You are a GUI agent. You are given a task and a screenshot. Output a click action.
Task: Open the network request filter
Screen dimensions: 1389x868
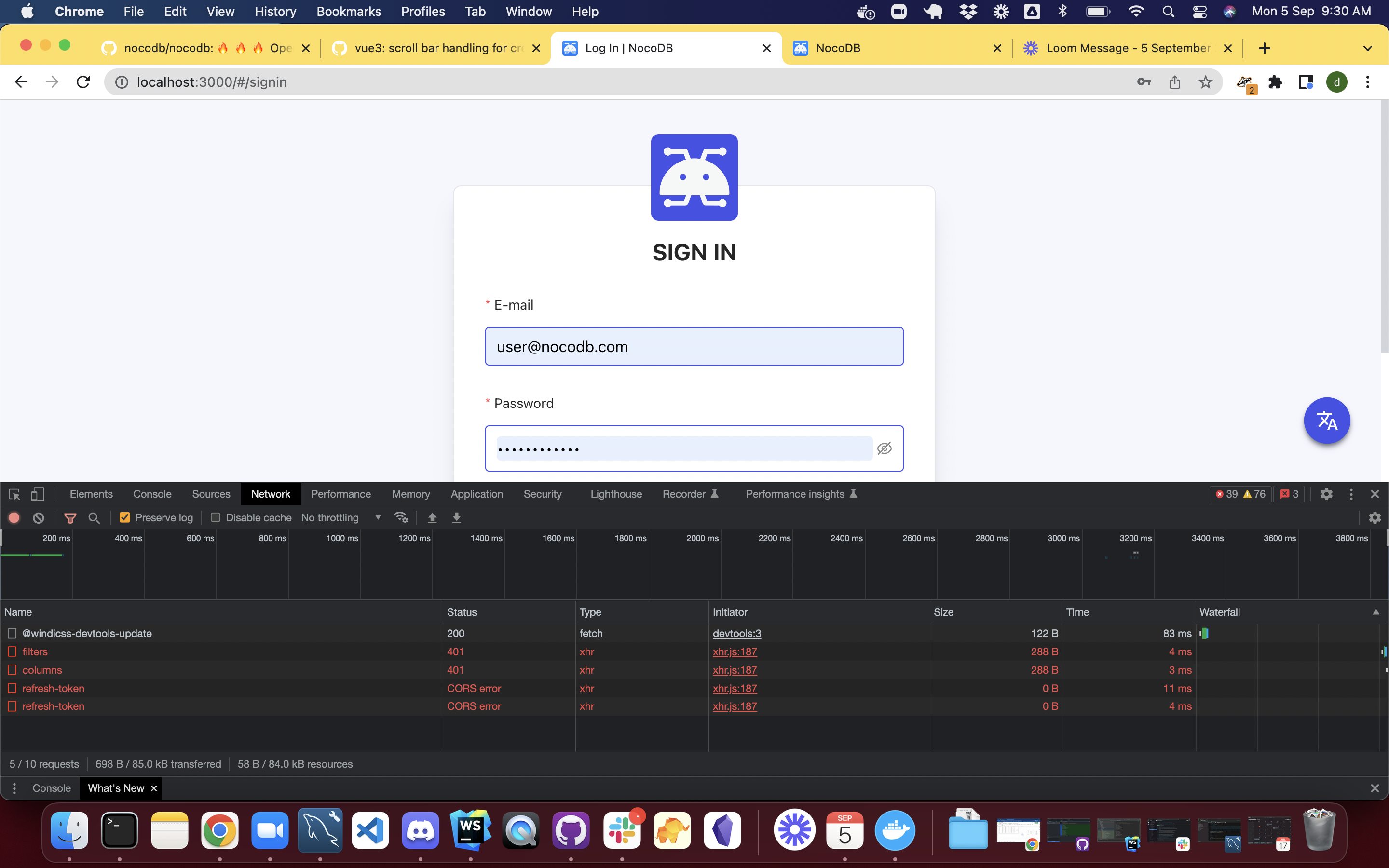(x=70, y=517)
